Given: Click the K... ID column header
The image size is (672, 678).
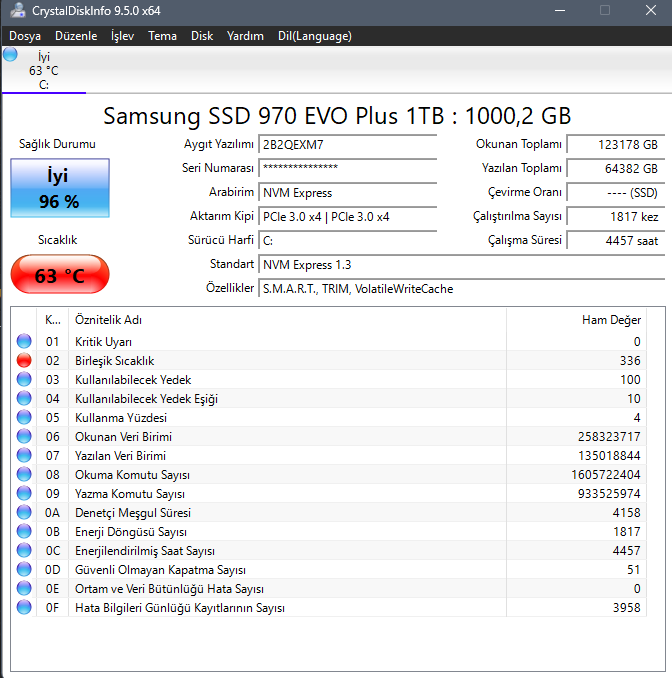Looking at the screenshot, I should pyautogui.click(x=52, y=320).
